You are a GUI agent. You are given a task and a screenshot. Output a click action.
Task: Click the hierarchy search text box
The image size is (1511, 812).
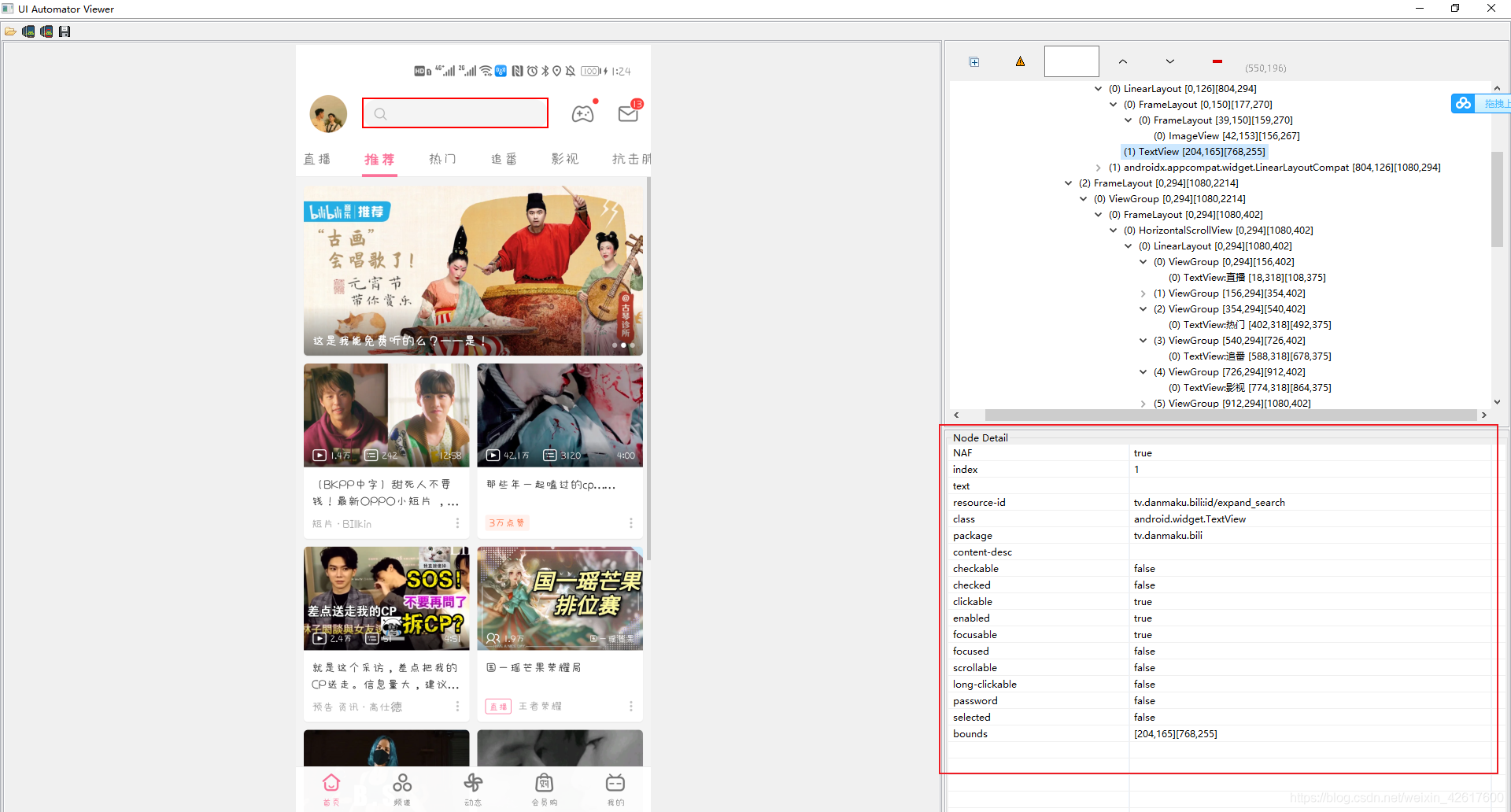(x=1071, y=61)
